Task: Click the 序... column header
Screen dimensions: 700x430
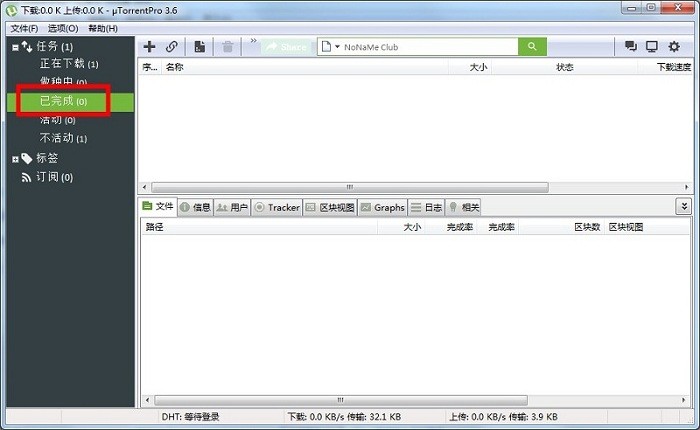Action: click(x=150, y=67)
